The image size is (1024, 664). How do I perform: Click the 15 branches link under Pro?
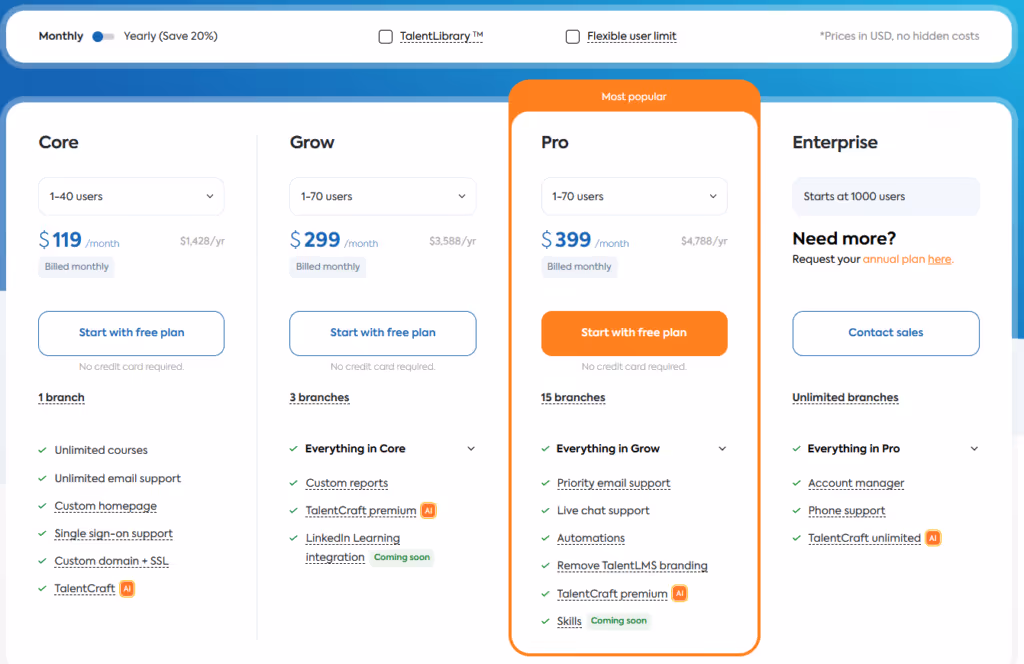point(573,397)
